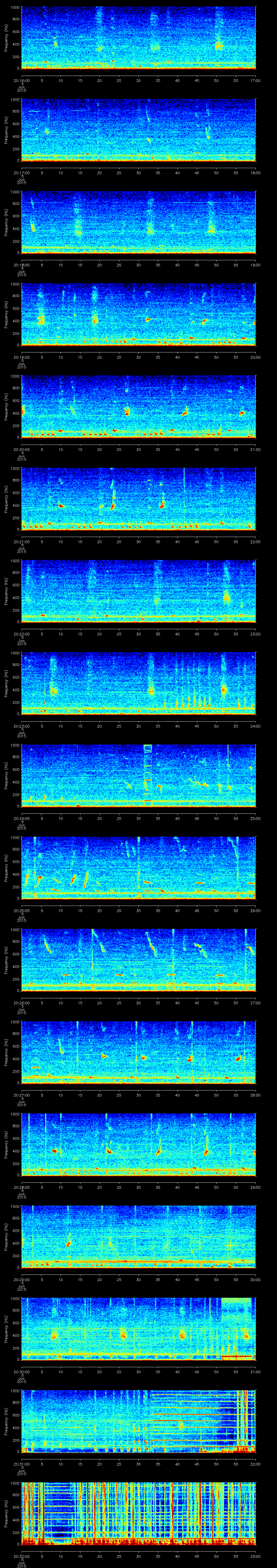Image resolution: width=277 pixels, height=1568 pixels.
Task: Click the 20:00 end time label
Action: click(x=256, y=357)
